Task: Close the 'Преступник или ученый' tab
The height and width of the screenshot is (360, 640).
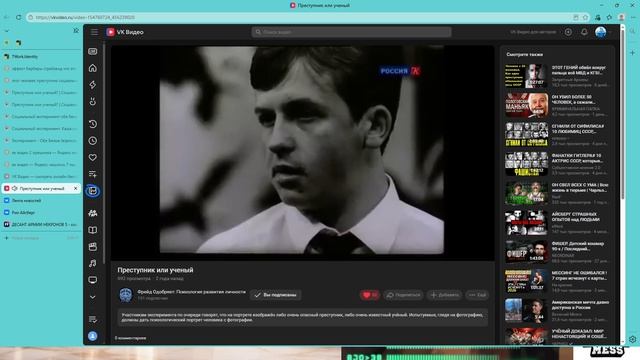Action: click(x=76, y=188)
